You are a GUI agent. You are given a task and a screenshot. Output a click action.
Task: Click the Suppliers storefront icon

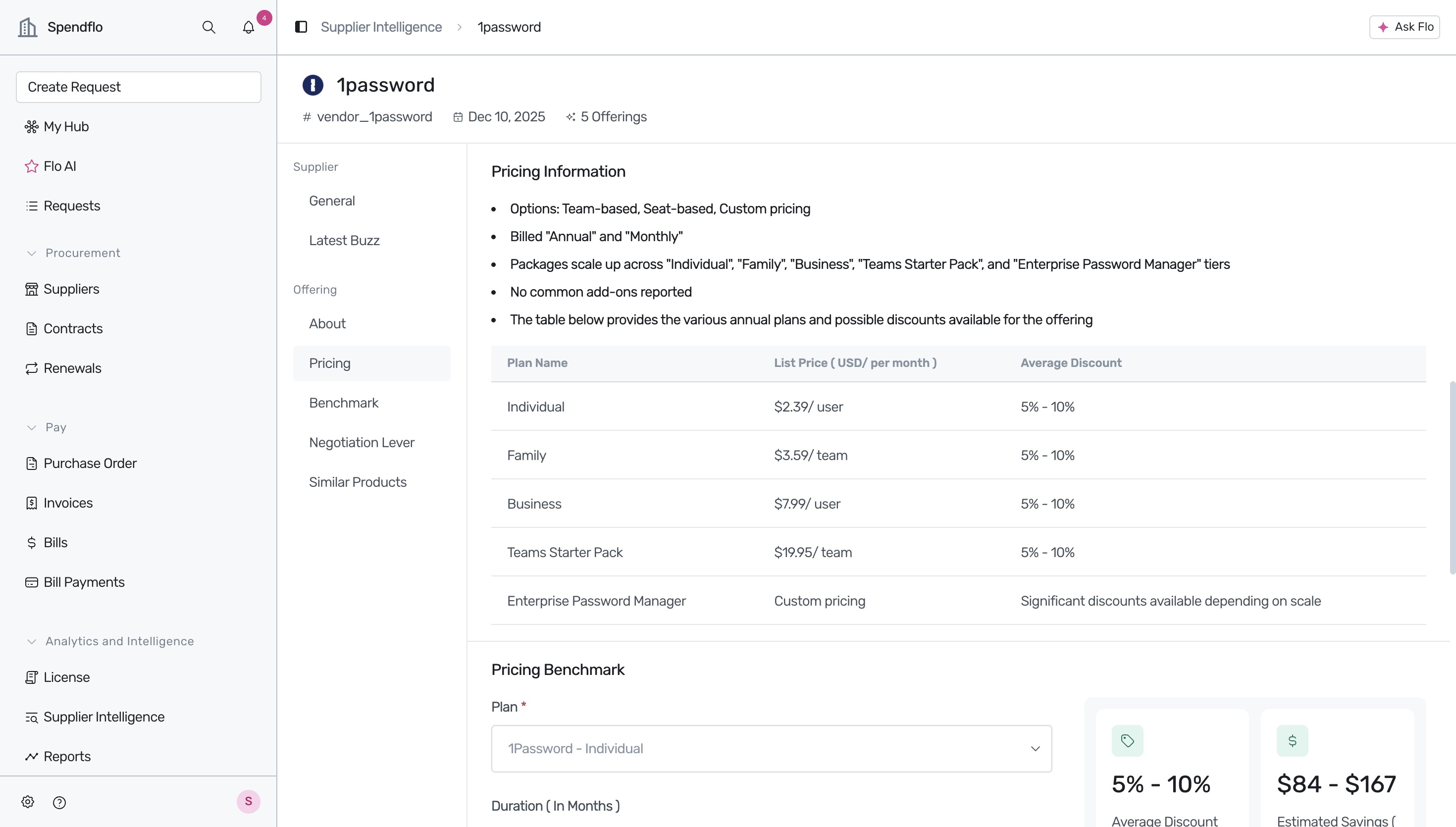[31, 289]
